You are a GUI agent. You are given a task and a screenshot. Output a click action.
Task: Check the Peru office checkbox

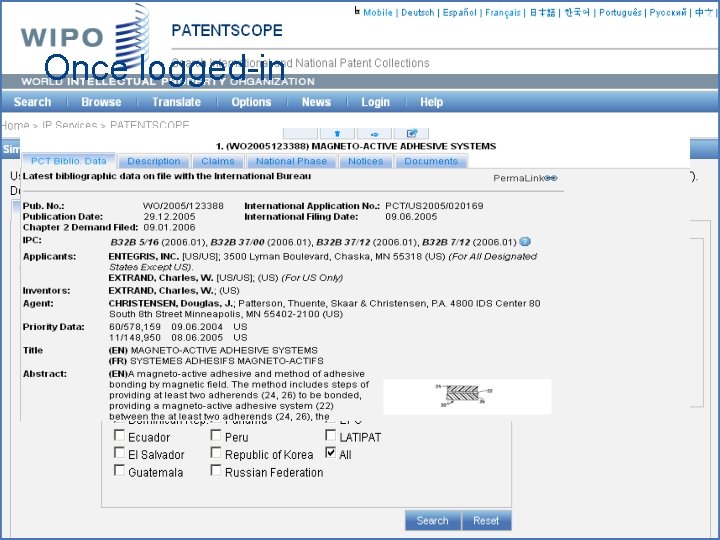pos(216,435)
